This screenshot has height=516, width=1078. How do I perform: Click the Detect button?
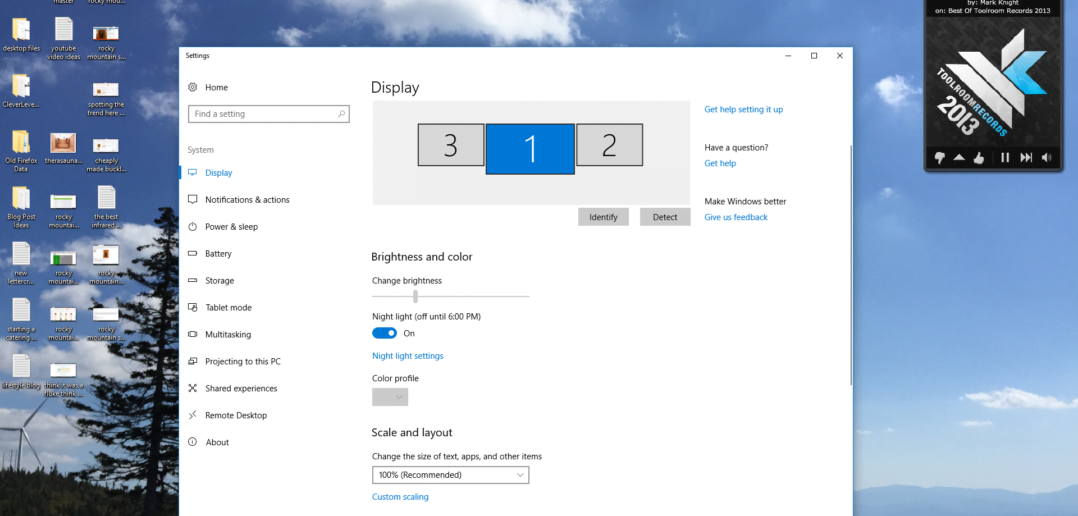pyautogui.click(x=665, y=217)
